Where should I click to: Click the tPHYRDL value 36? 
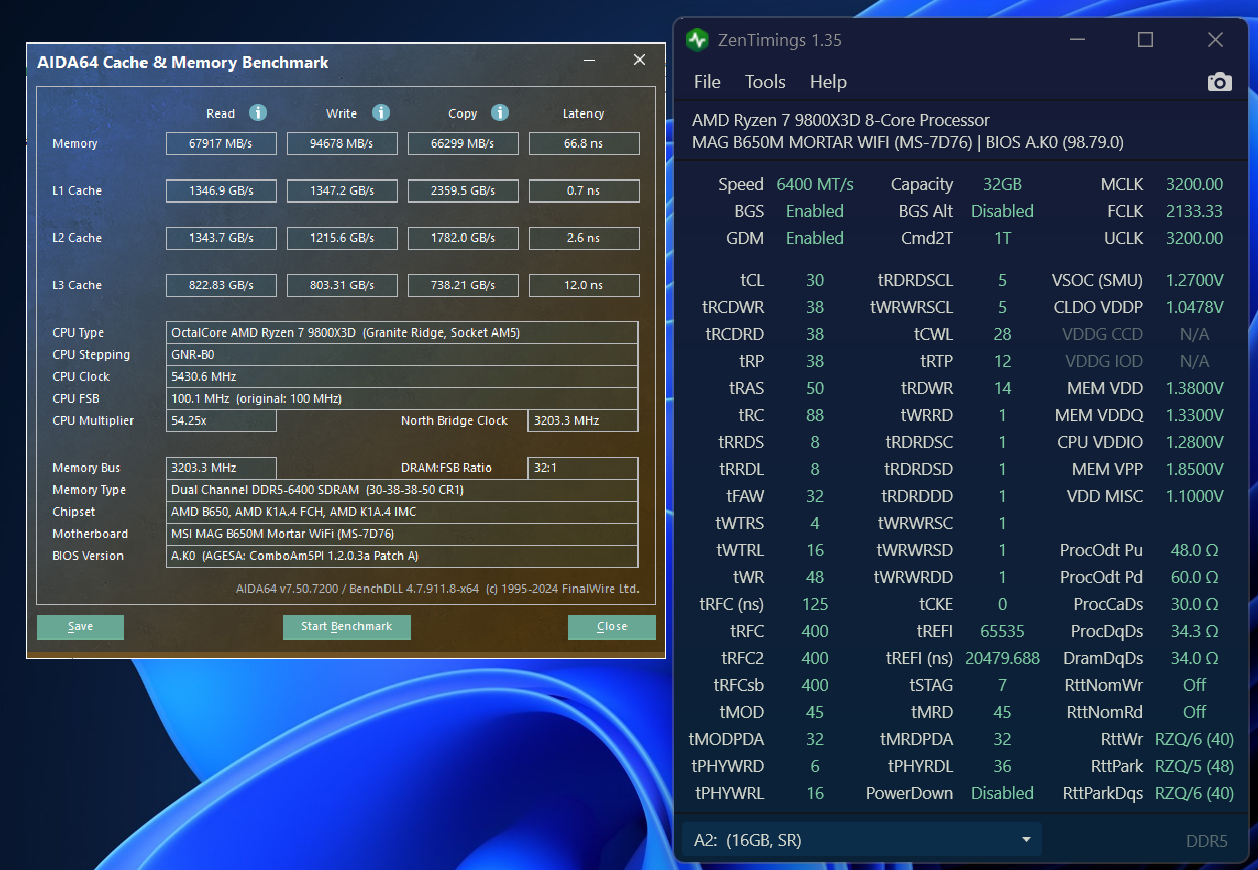pyautogui.click(x=1002, y=766)
